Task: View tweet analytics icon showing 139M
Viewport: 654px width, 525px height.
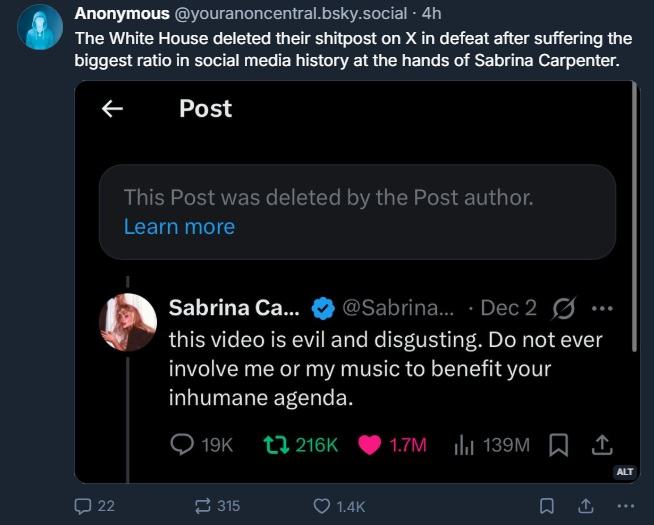Action: point(464,445)
